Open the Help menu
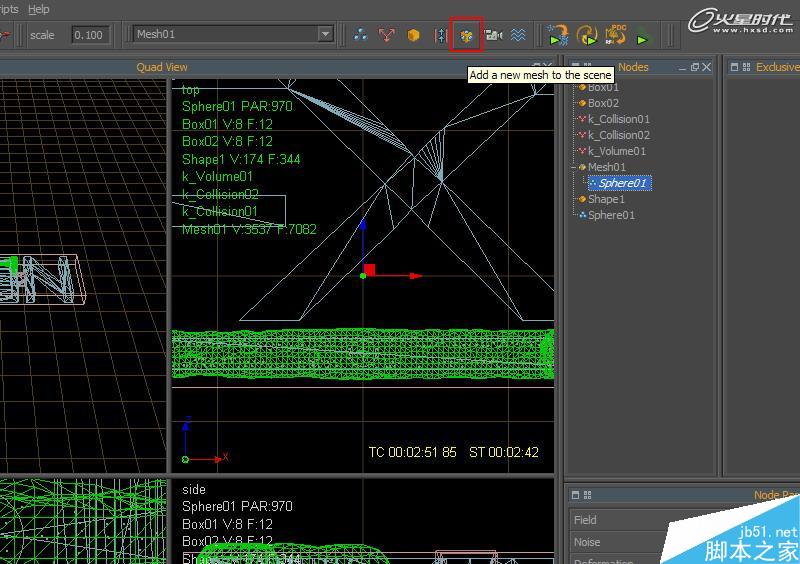 point(38,9)
